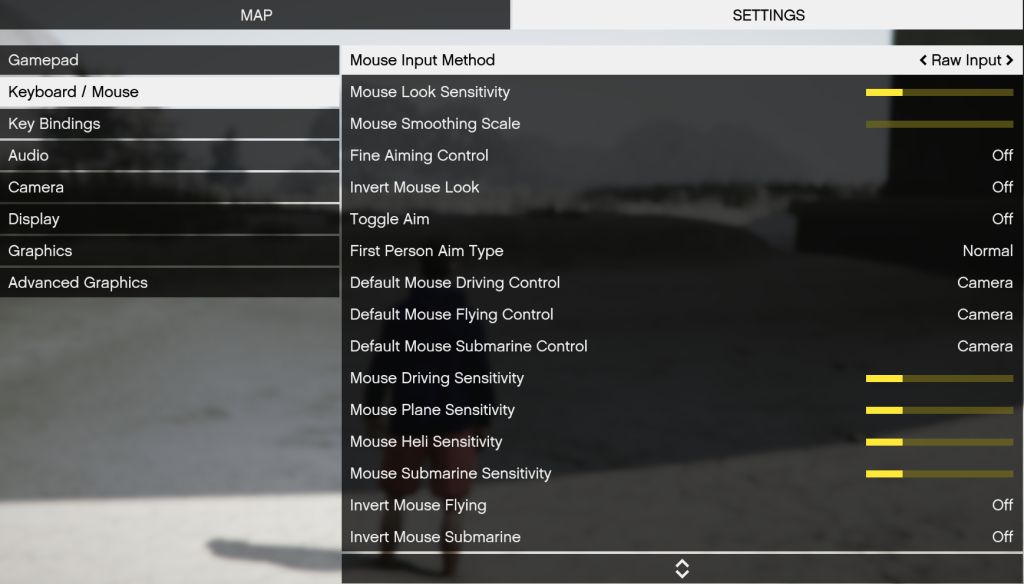
Task: Click the left arrow beside Raw Input
Action: [923, 60]
